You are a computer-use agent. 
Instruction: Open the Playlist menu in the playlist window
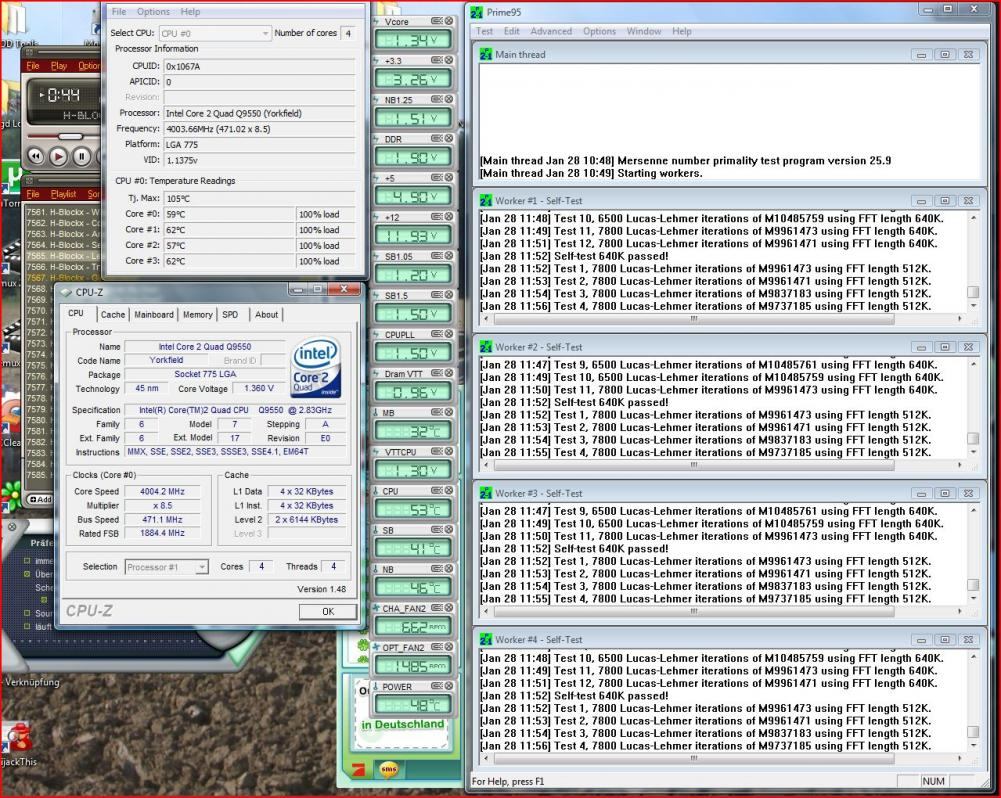[x=63, y=194]
